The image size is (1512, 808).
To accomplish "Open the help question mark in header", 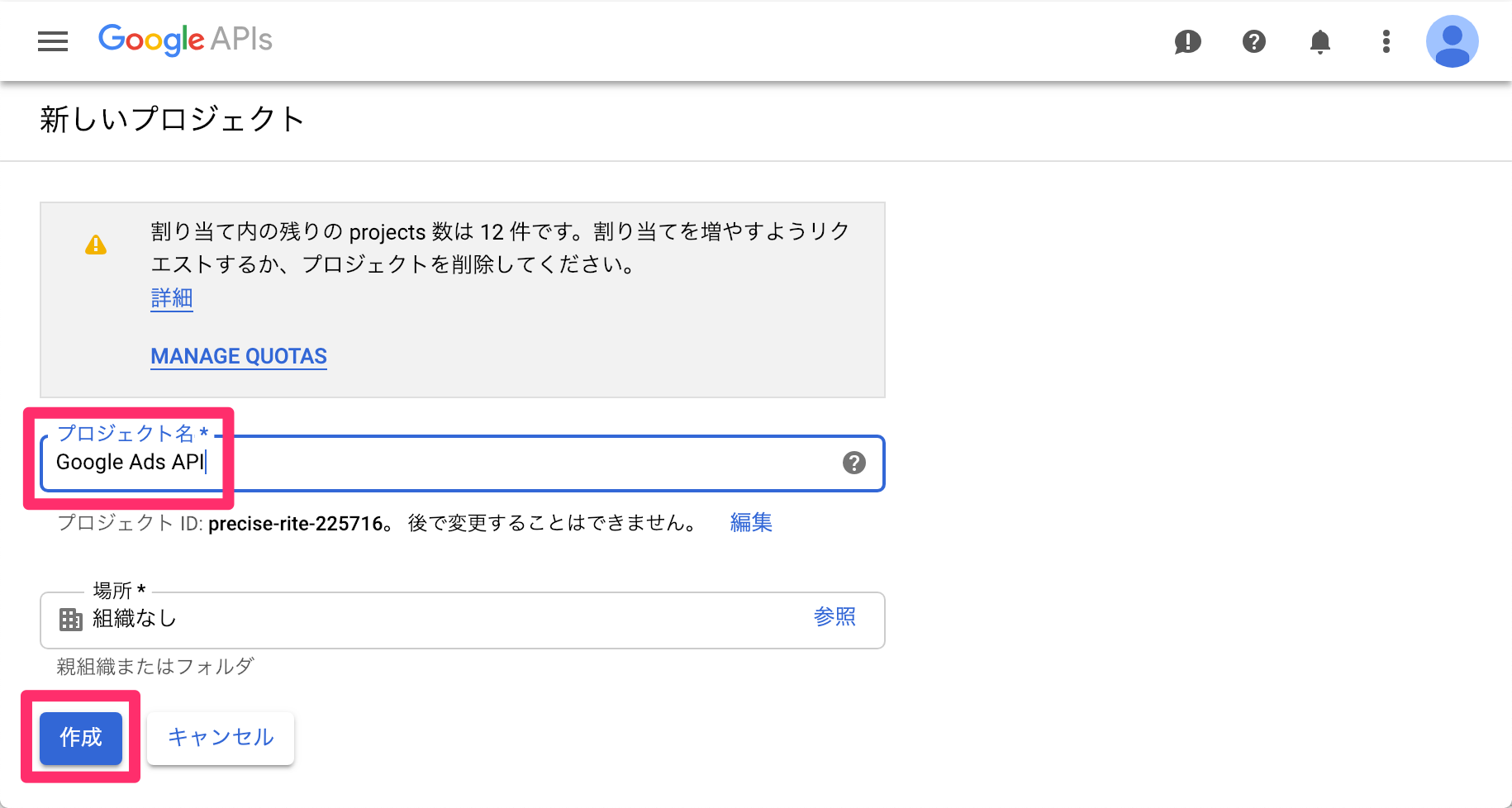I will tap(1254, 41).
